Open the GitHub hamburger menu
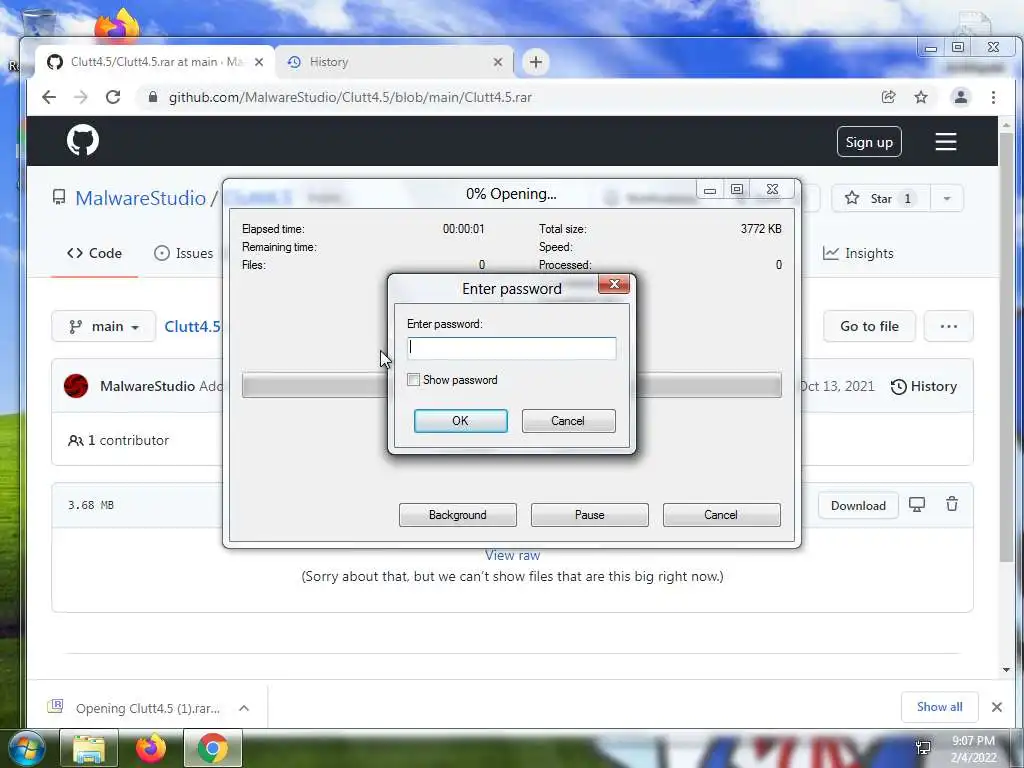 946,142
